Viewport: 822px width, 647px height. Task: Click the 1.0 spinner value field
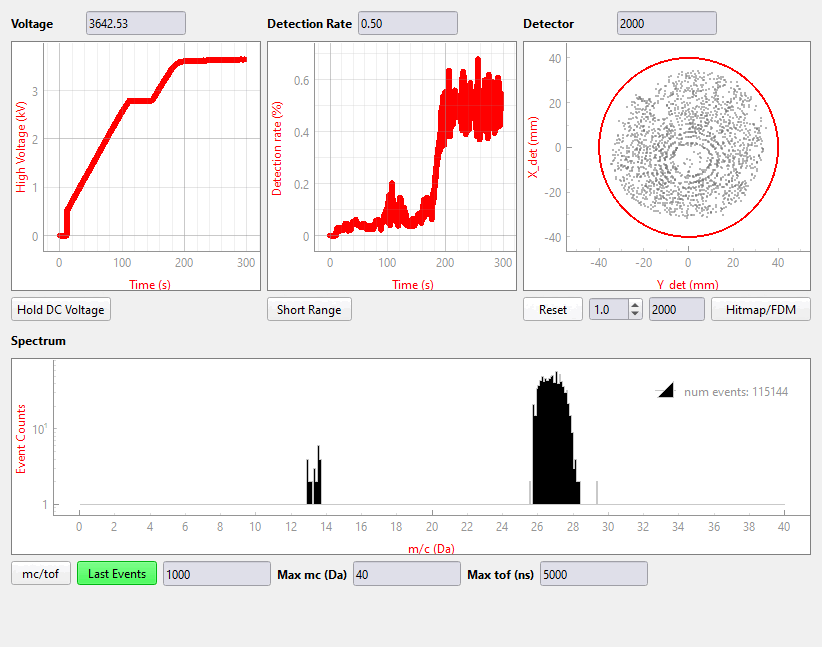pyautogui.click(x=609, y=309)
